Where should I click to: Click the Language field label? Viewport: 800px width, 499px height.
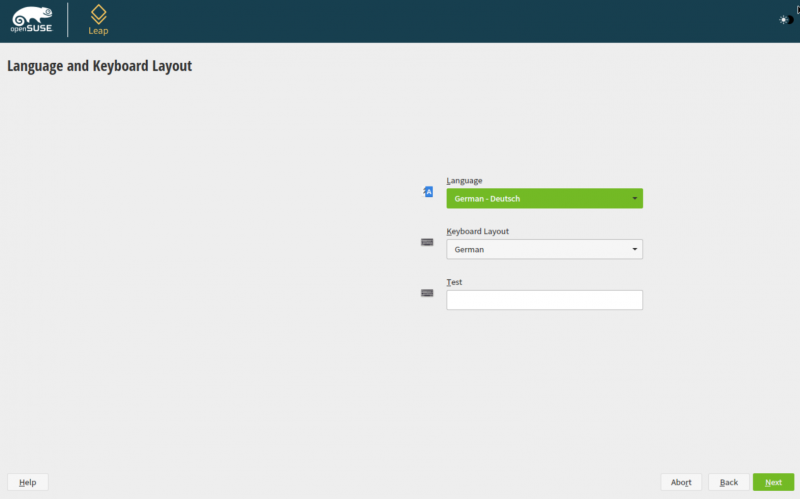click(x=464, y=181)
